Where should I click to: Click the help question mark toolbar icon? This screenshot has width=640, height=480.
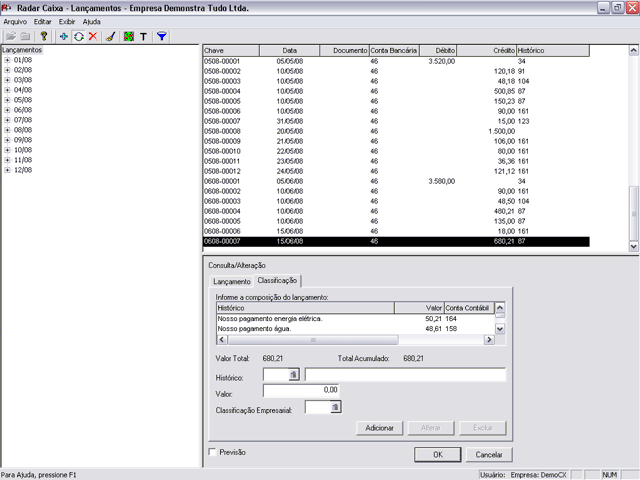[44, 35]
